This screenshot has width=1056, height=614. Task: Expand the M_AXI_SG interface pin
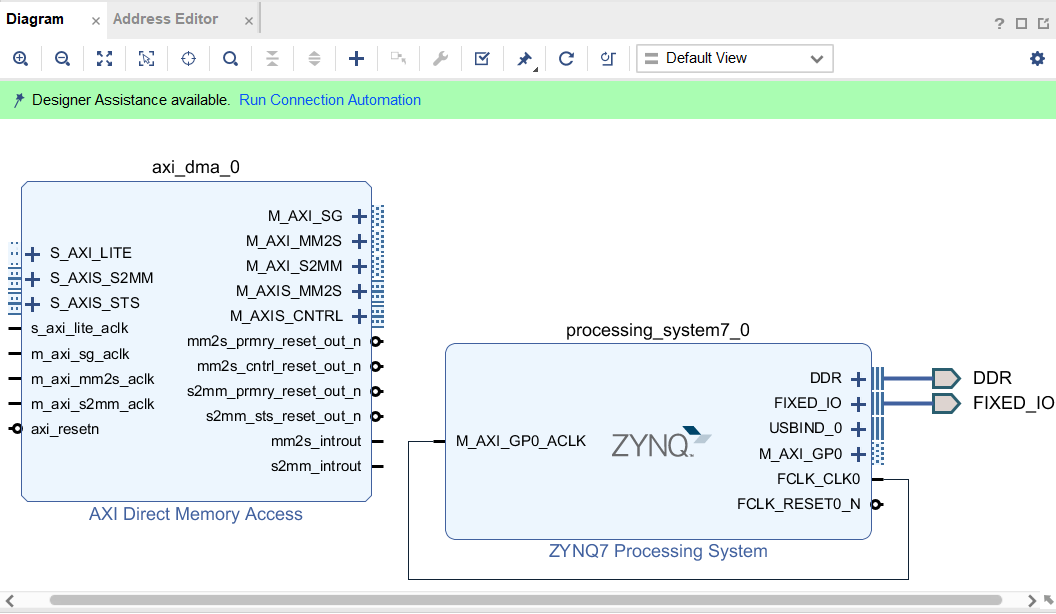click(359, 215)
